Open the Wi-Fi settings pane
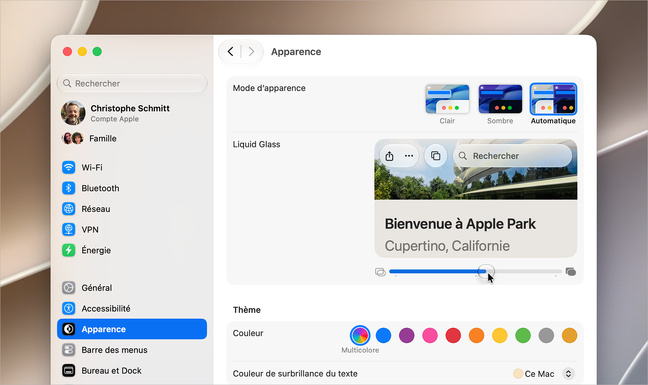This screenshot has width=648, height=385. point(132,167)
